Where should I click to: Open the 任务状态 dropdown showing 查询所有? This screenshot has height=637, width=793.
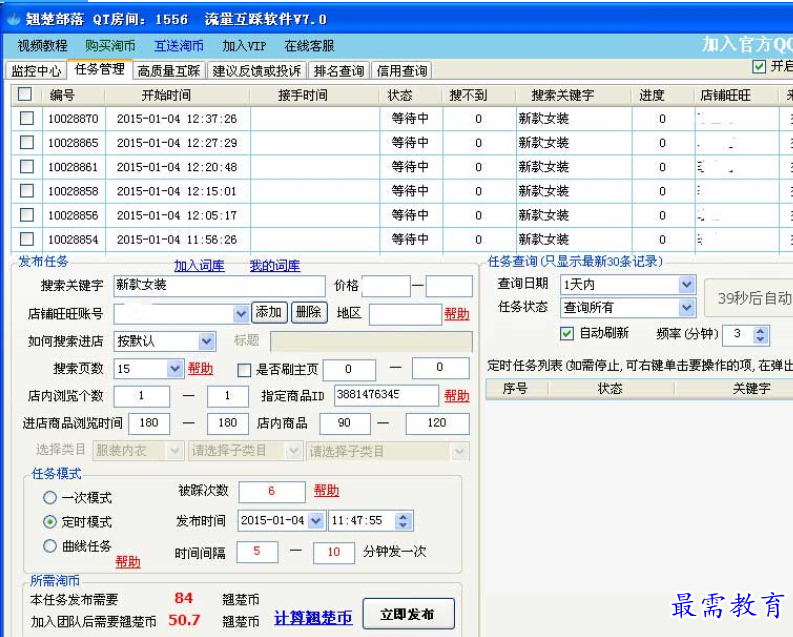point(686,307)
